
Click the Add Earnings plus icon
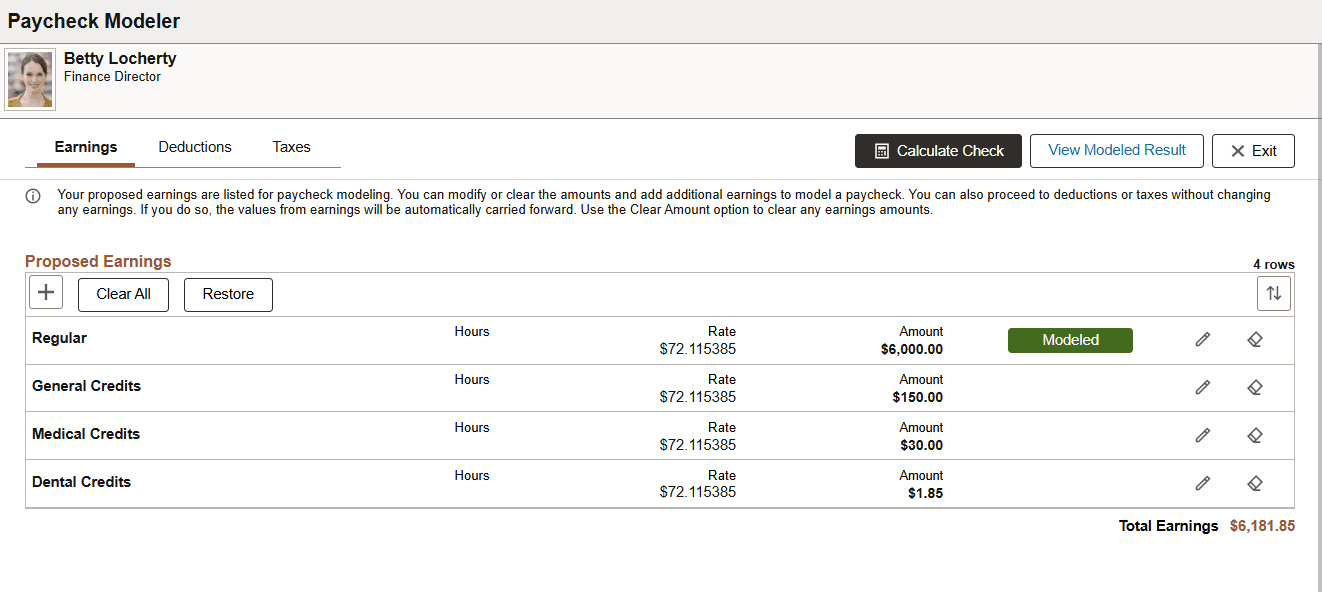click(x=45, y=291)
